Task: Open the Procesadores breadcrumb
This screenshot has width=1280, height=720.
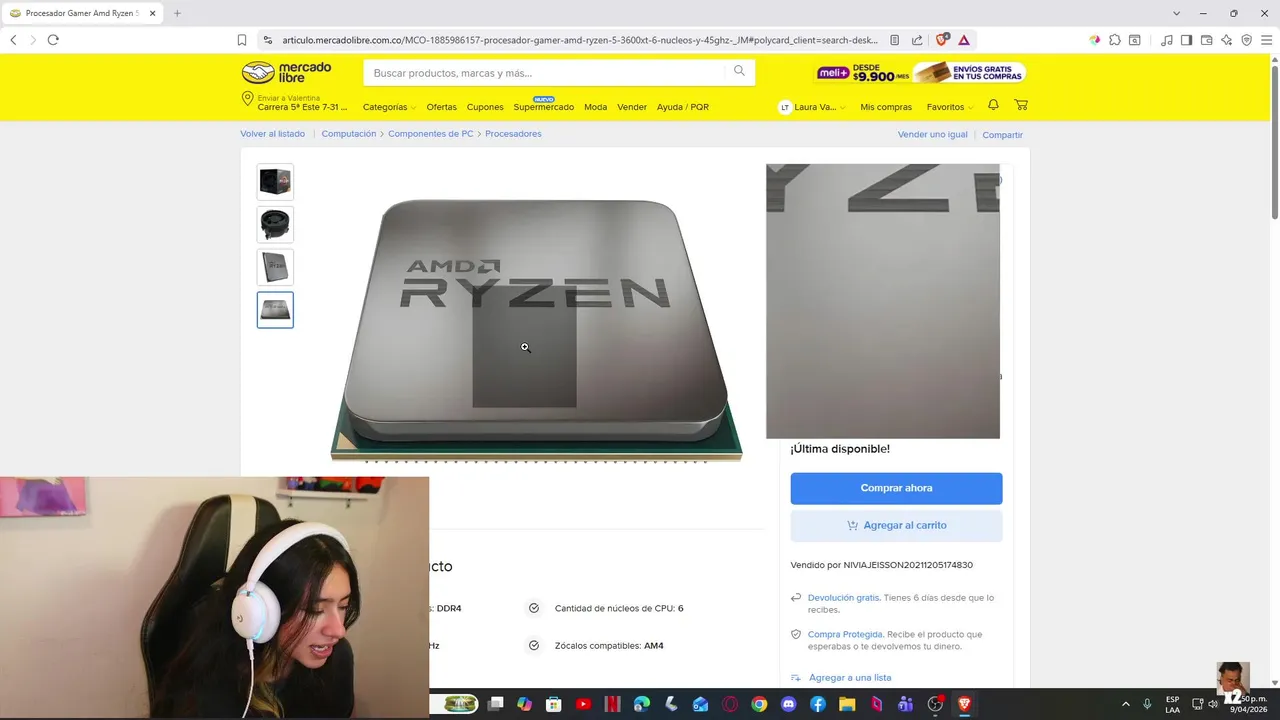Action: click(513, 134)
